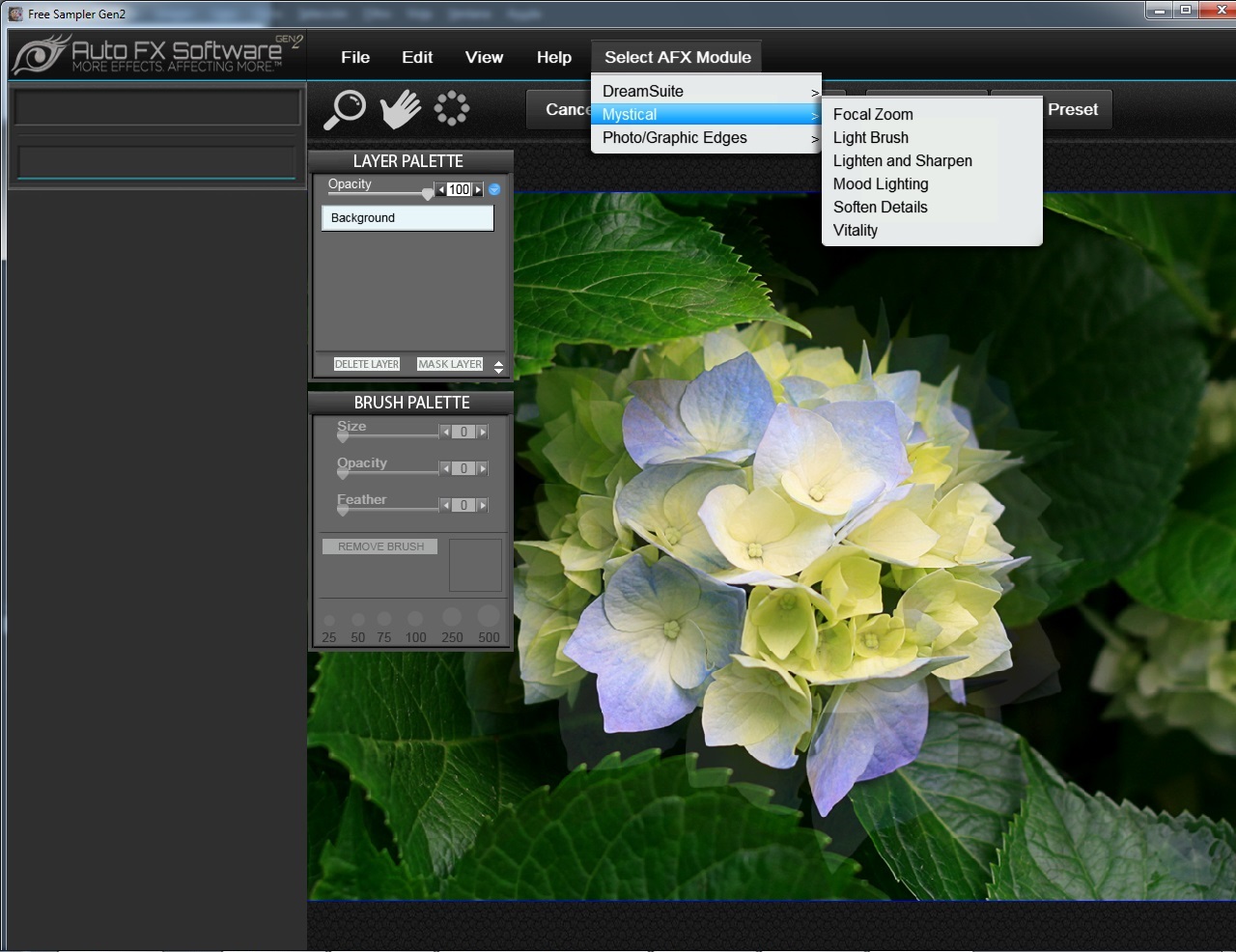Increase brush Opacity with right arrow

tap(483, 469)
